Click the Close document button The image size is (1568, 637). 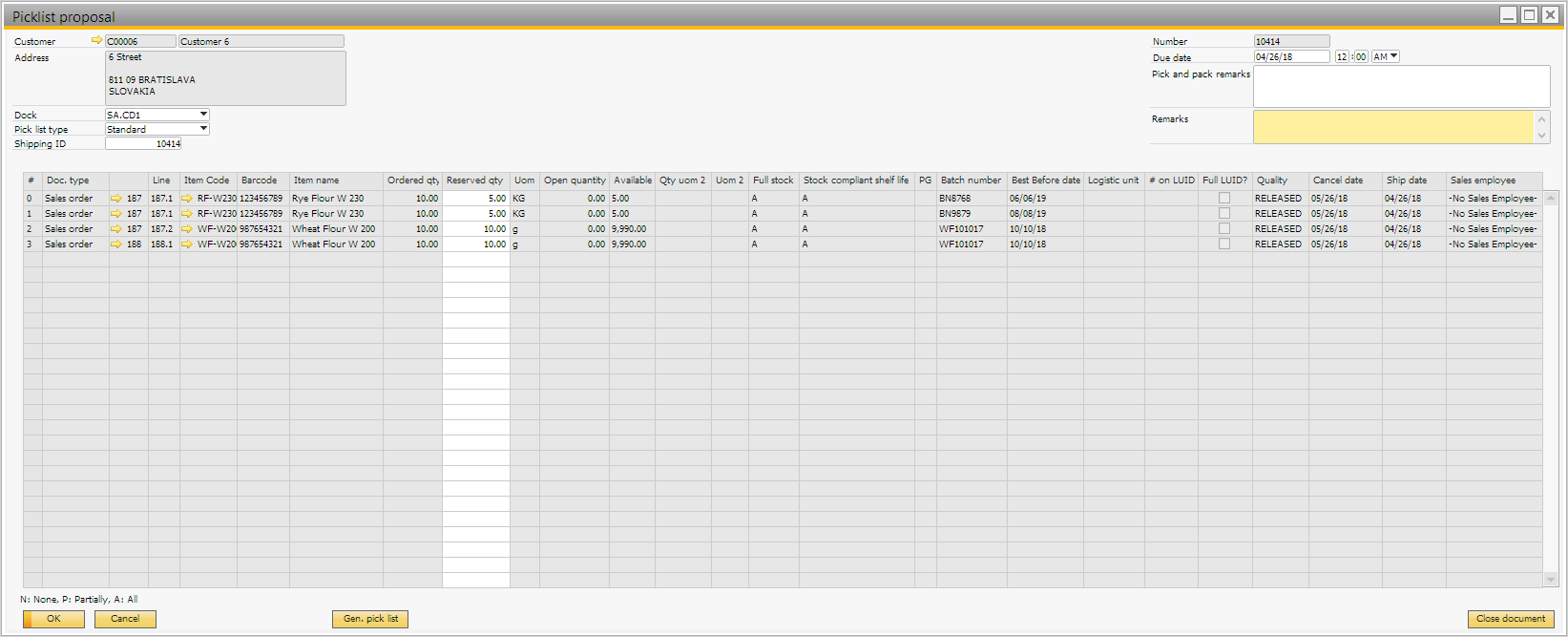click(1510, 619)
